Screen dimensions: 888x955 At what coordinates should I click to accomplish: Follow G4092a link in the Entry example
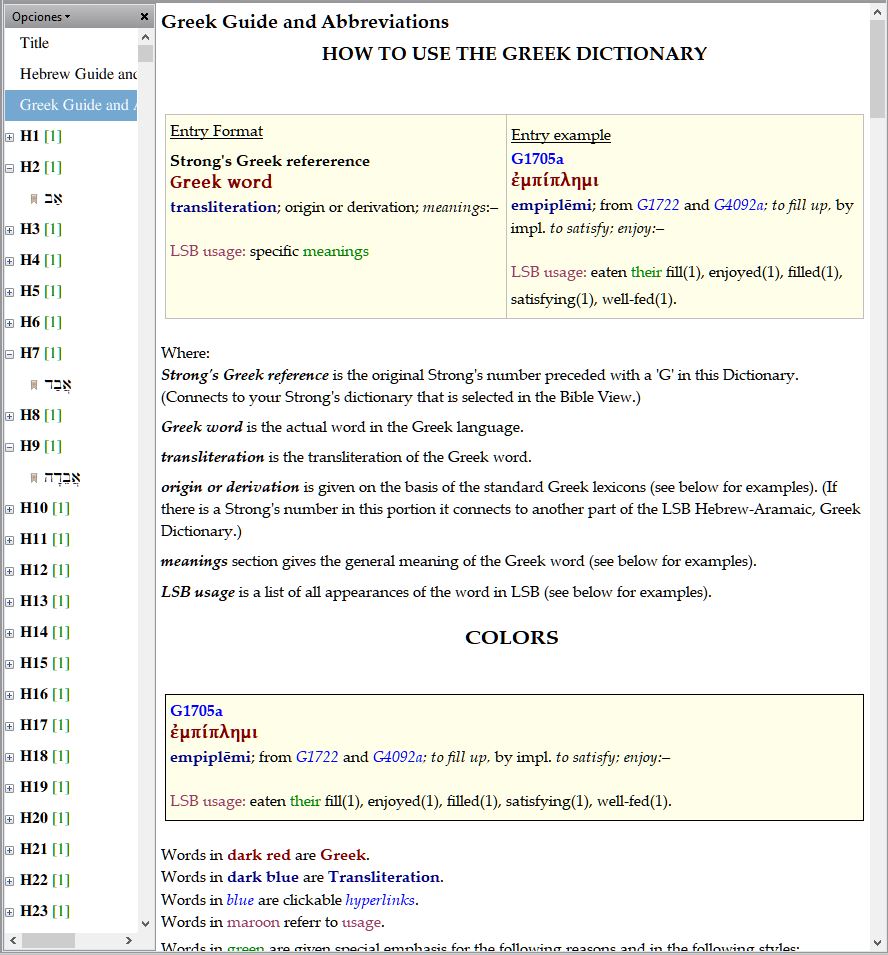pyautogui.click(x=739, y=205)
